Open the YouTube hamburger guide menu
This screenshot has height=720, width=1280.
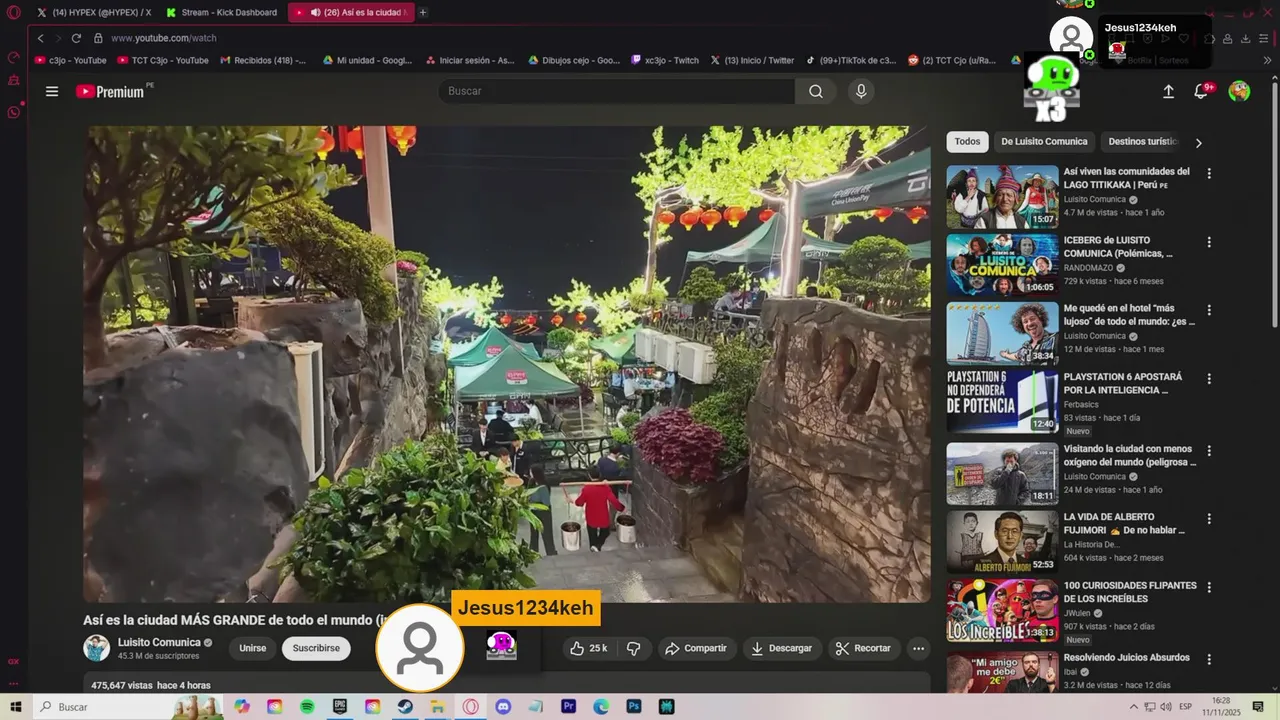click(52, 91)
